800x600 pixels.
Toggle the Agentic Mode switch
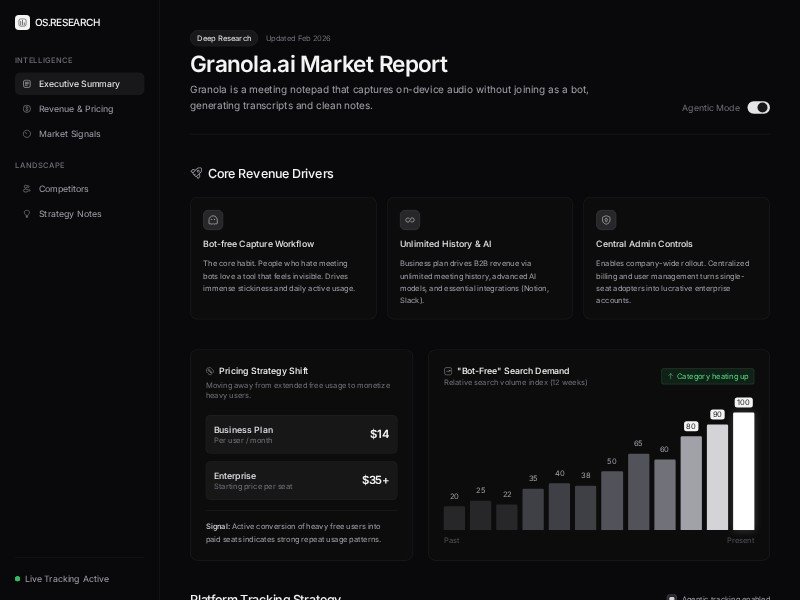click(758, 108)
